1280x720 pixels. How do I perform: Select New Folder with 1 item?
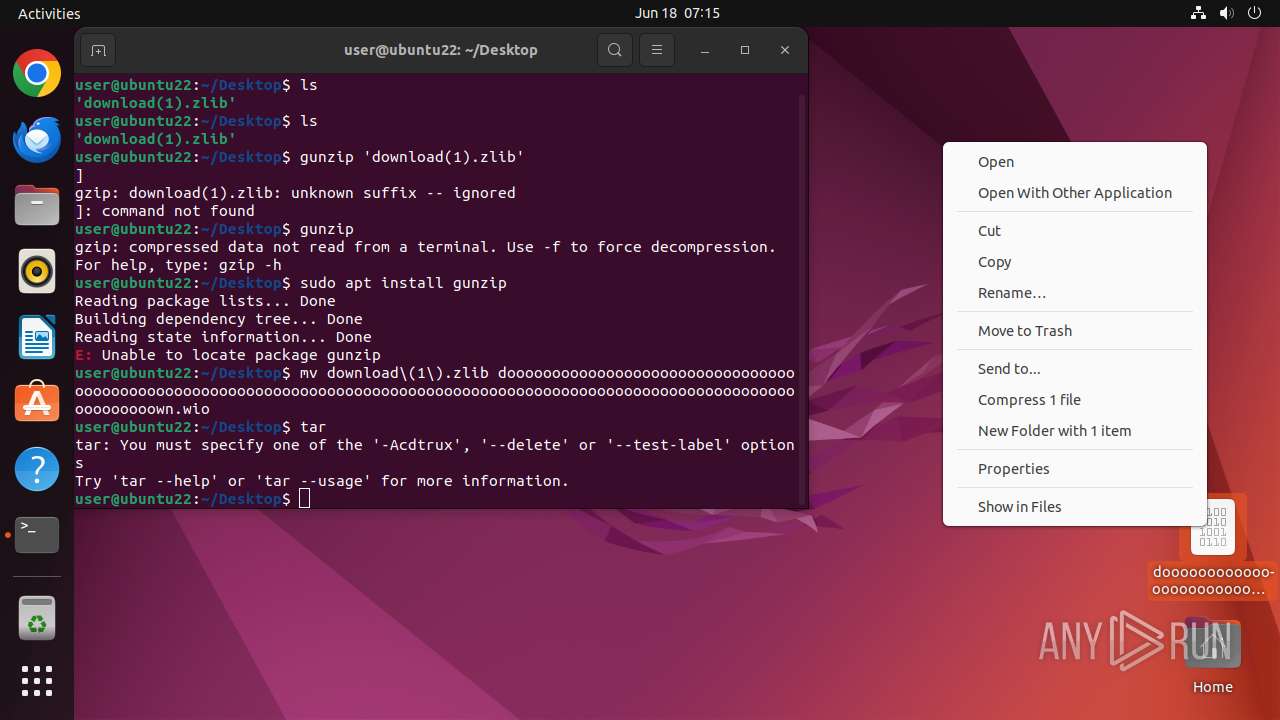tap(1075, 431)
